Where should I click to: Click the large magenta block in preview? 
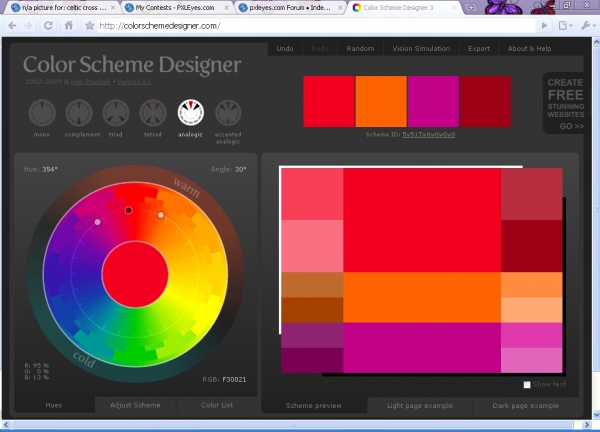click(422, 347)
